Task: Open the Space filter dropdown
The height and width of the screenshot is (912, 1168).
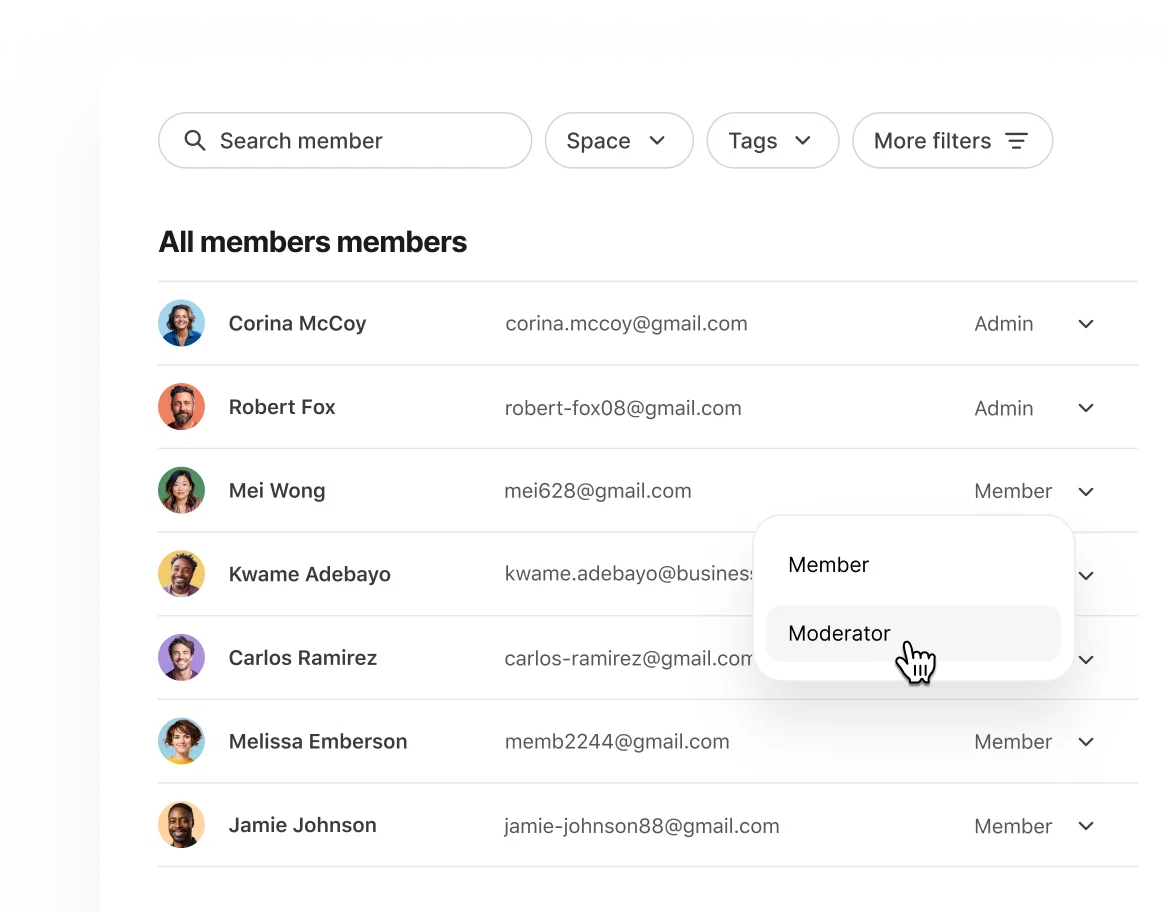Action: 619,140
